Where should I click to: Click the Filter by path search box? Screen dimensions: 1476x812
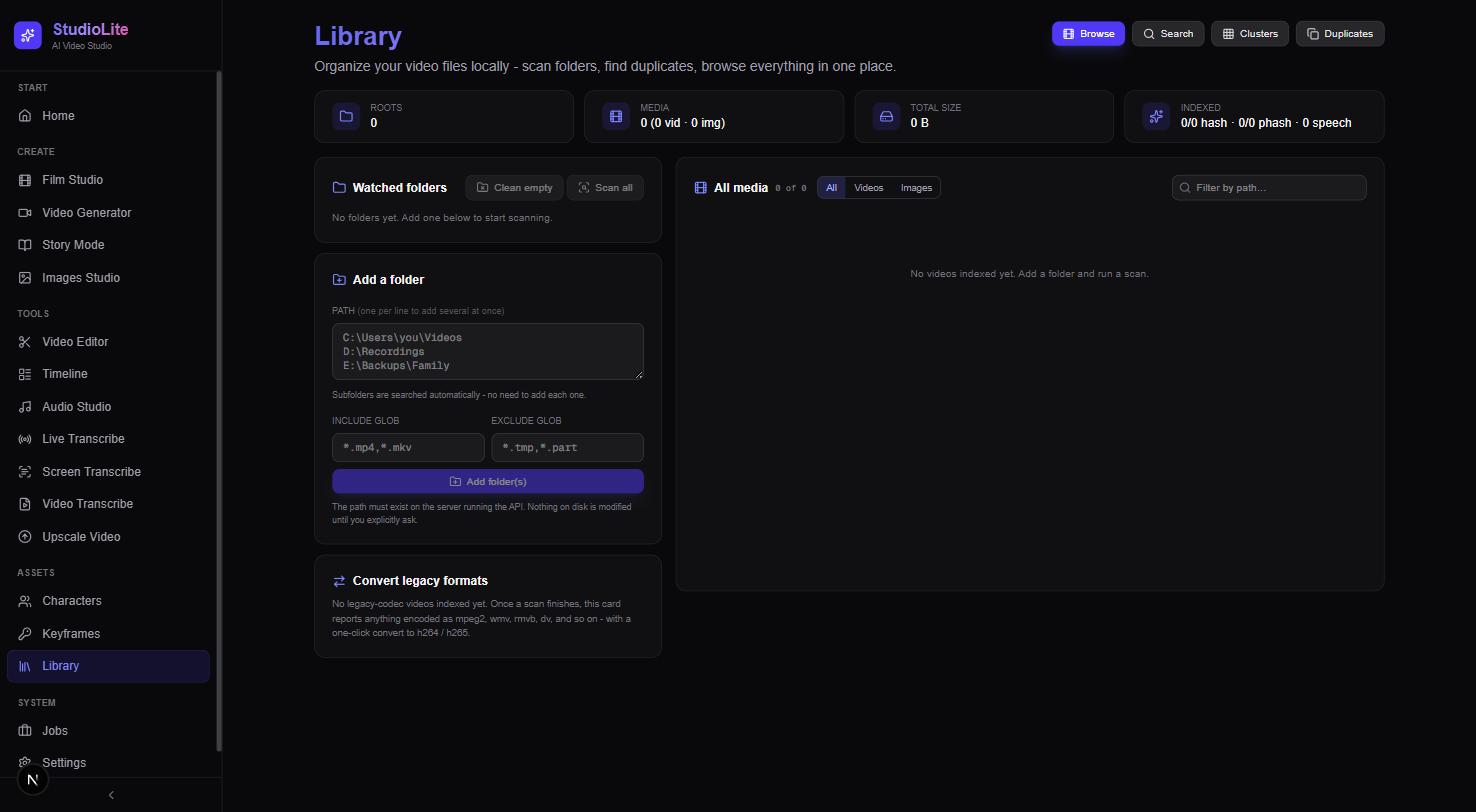[x=1269, y=188]
